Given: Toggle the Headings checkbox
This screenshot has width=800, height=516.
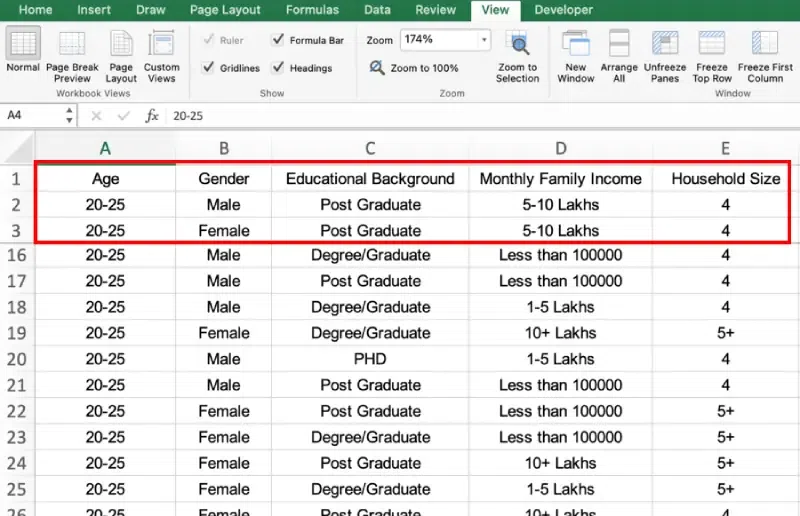Looking at the screenshot, I should tap(278, 68).
